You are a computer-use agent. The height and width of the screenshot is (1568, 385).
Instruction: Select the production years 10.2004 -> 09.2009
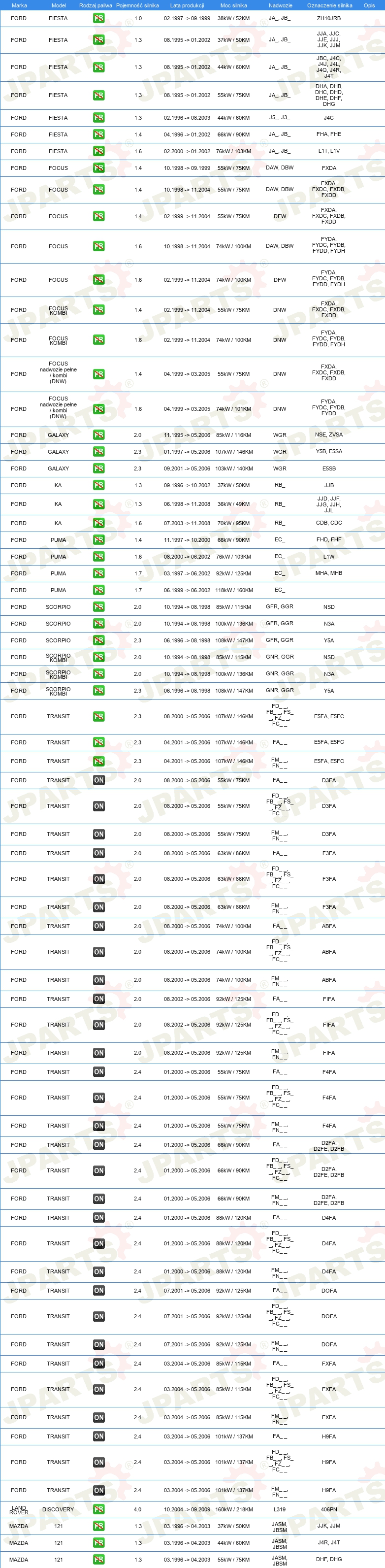[187, 1509]
